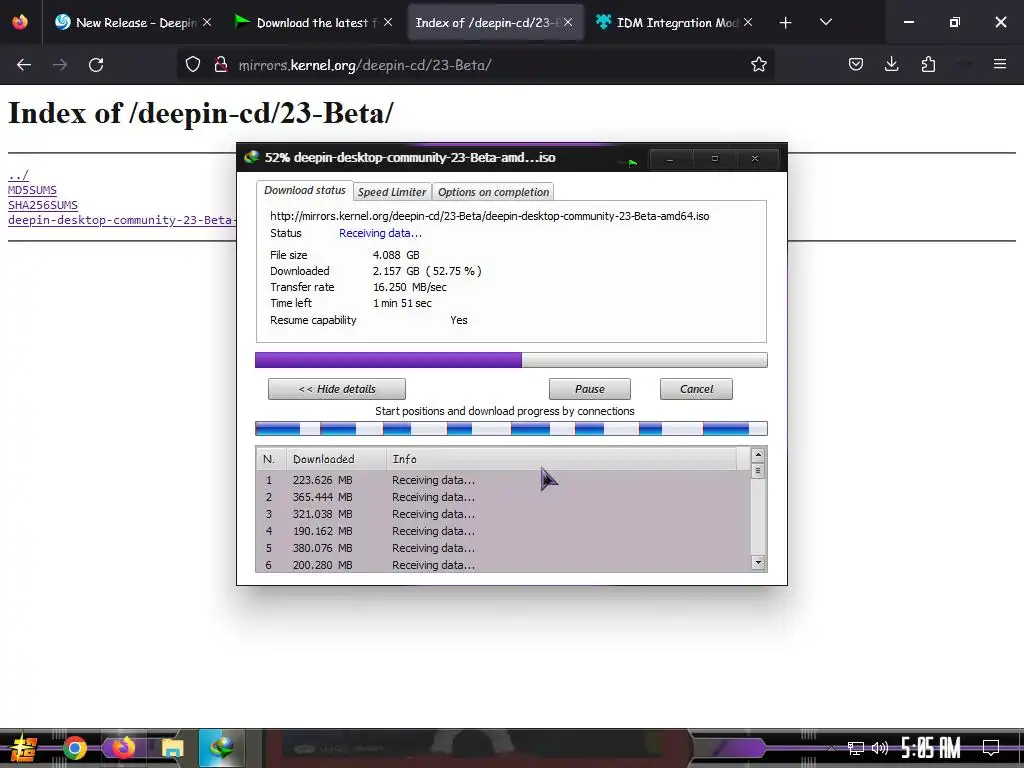Open the volume tray icon
Screen dimensions: 1024x768
pyautogui.click(x=880, y=748)
